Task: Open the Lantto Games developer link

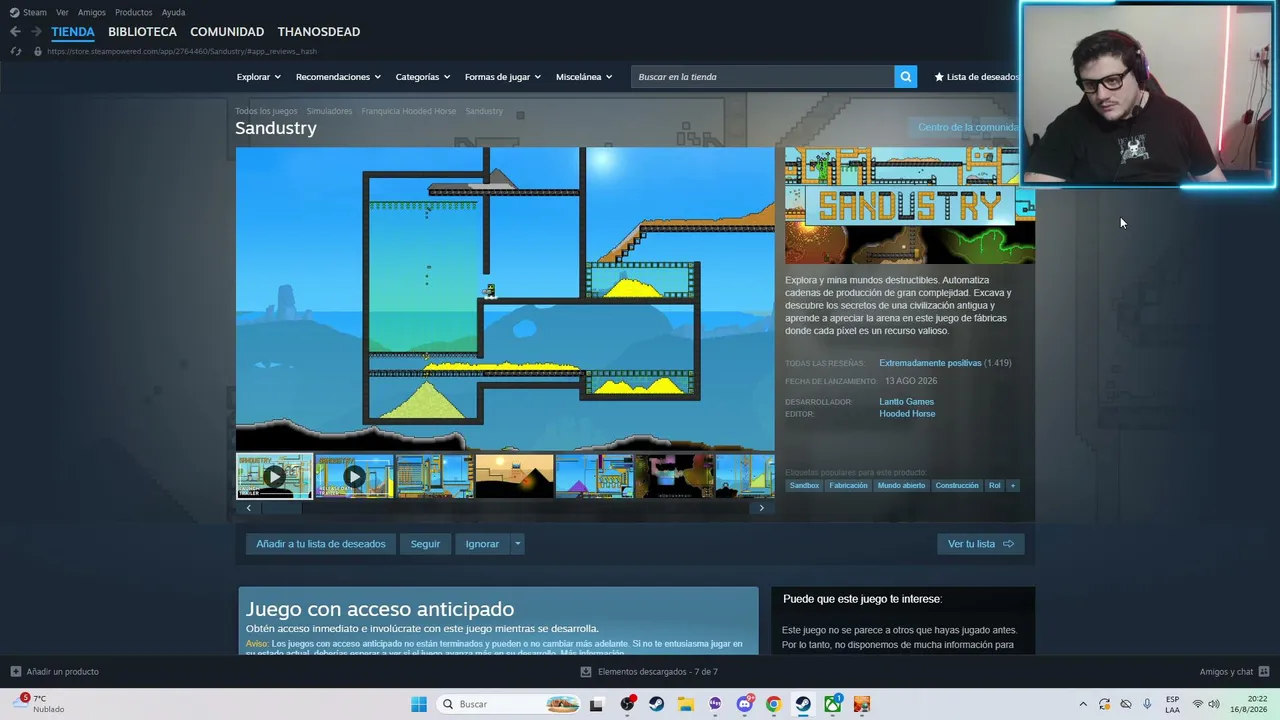Action: (x=906, y=402)
